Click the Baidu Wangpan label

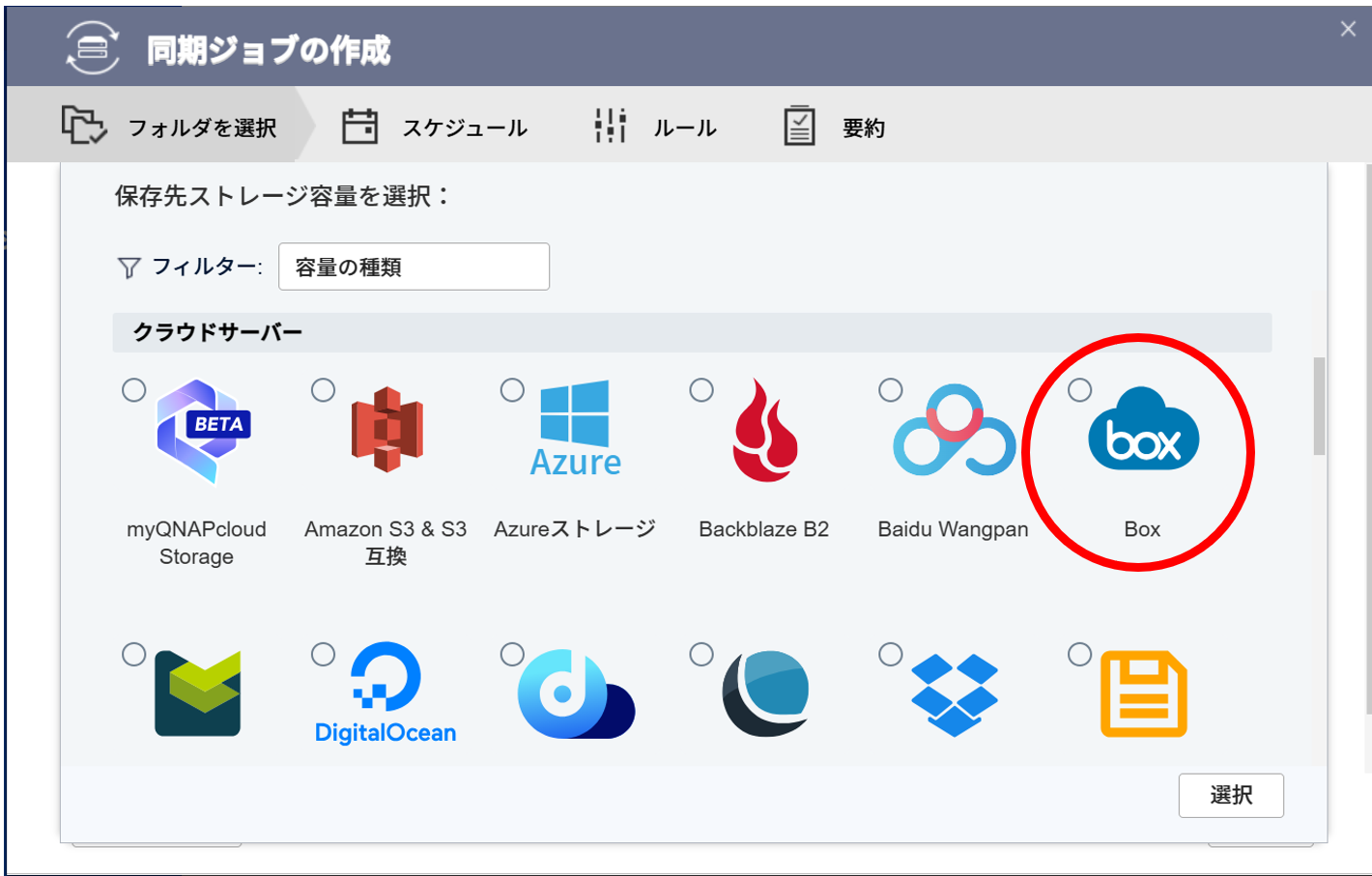(x=953, y=529)
